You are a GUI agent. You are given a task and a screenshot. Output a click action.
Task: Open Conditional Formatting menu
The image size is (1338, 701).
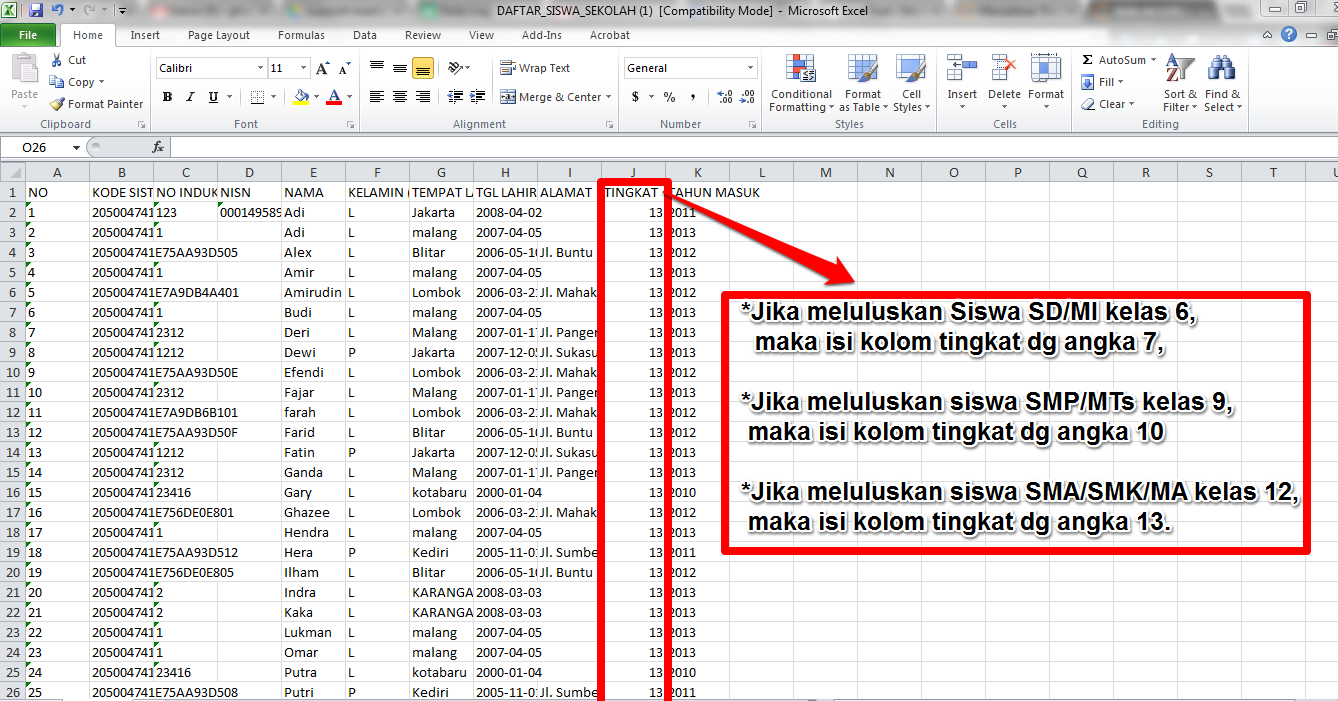click(x=801, y=84)
